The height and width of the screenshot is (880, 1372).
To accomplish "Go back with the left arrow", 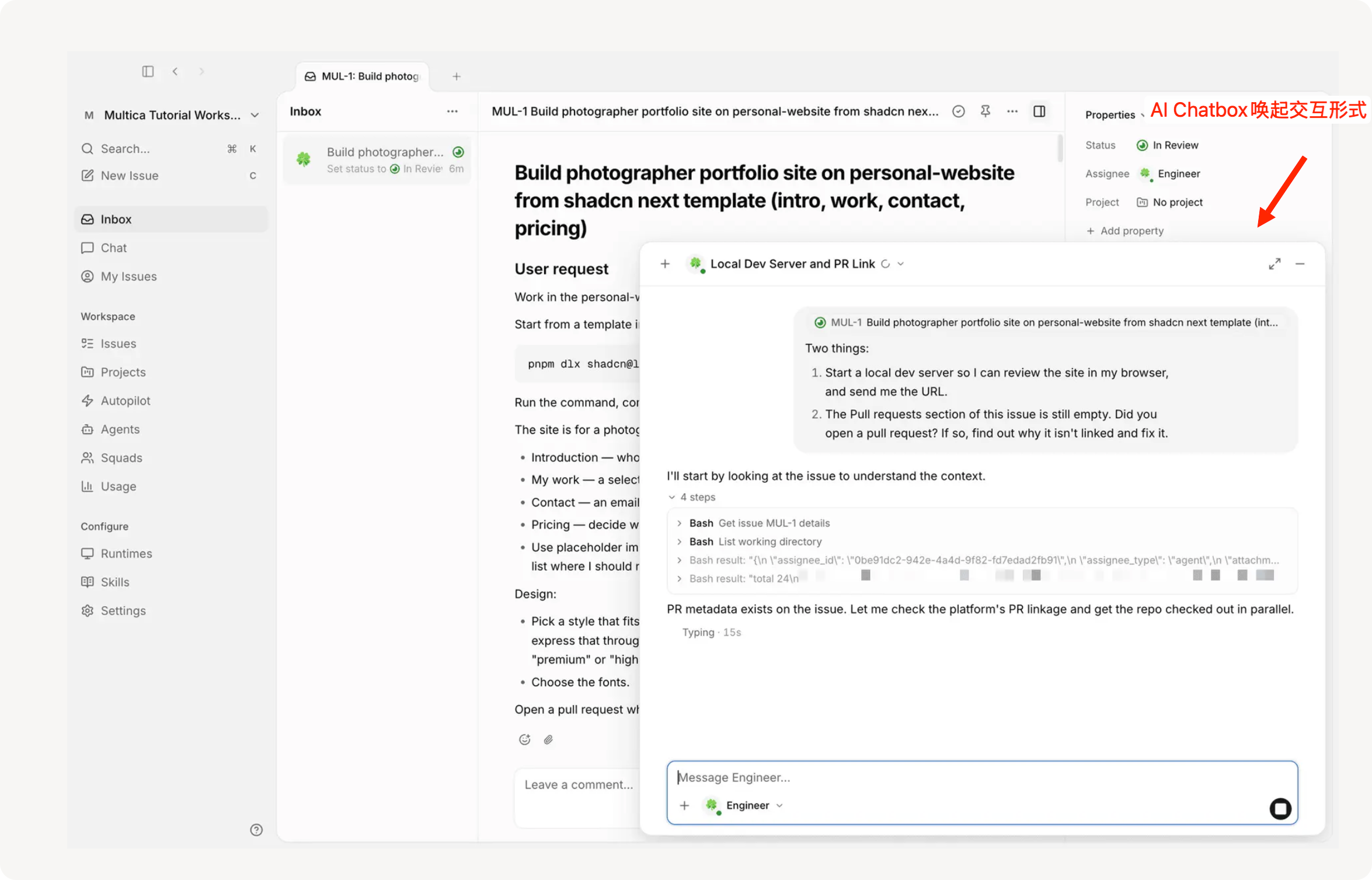I will coord(175,71).
